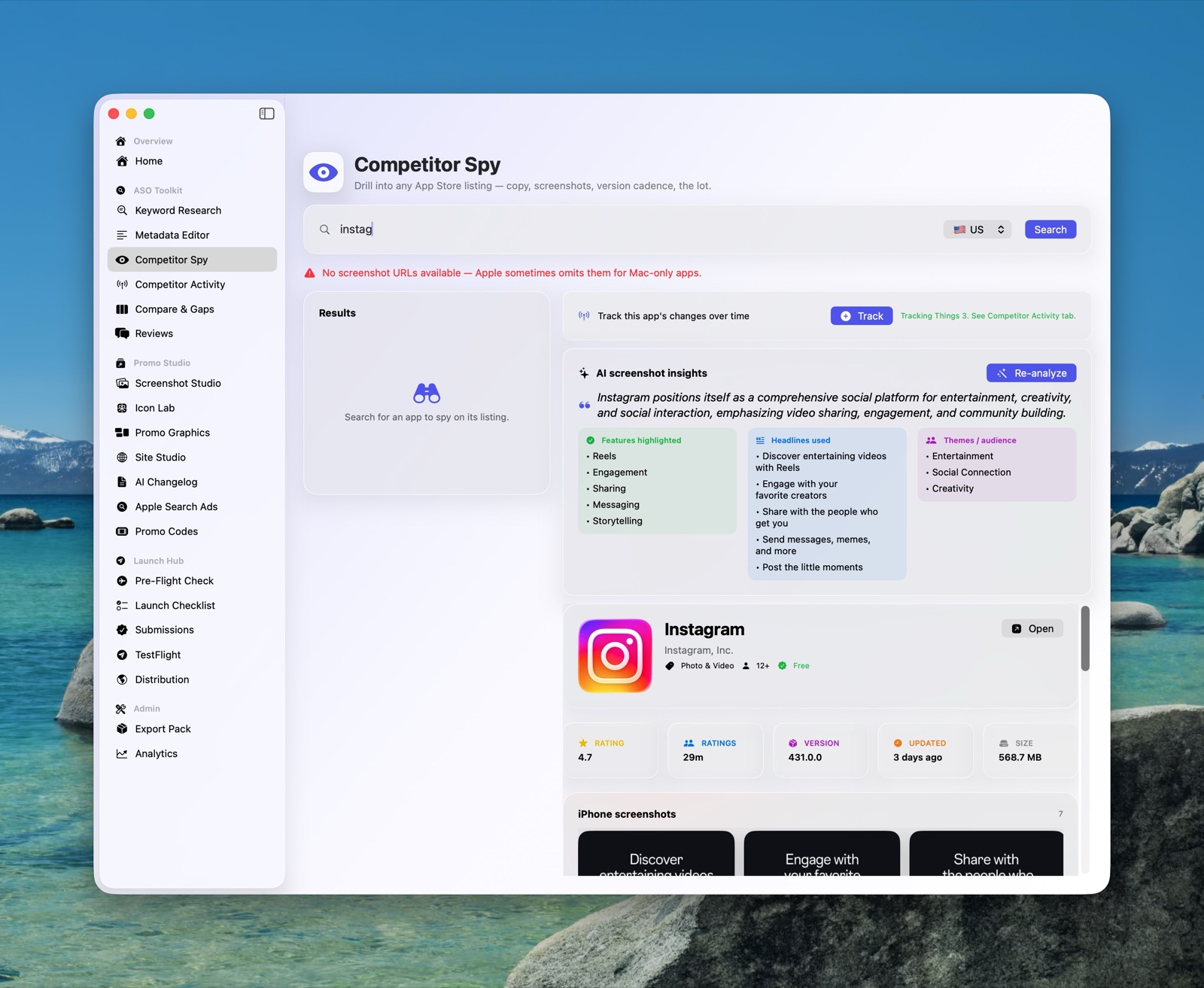Click the Open button for Instagram

[1032, 629]
